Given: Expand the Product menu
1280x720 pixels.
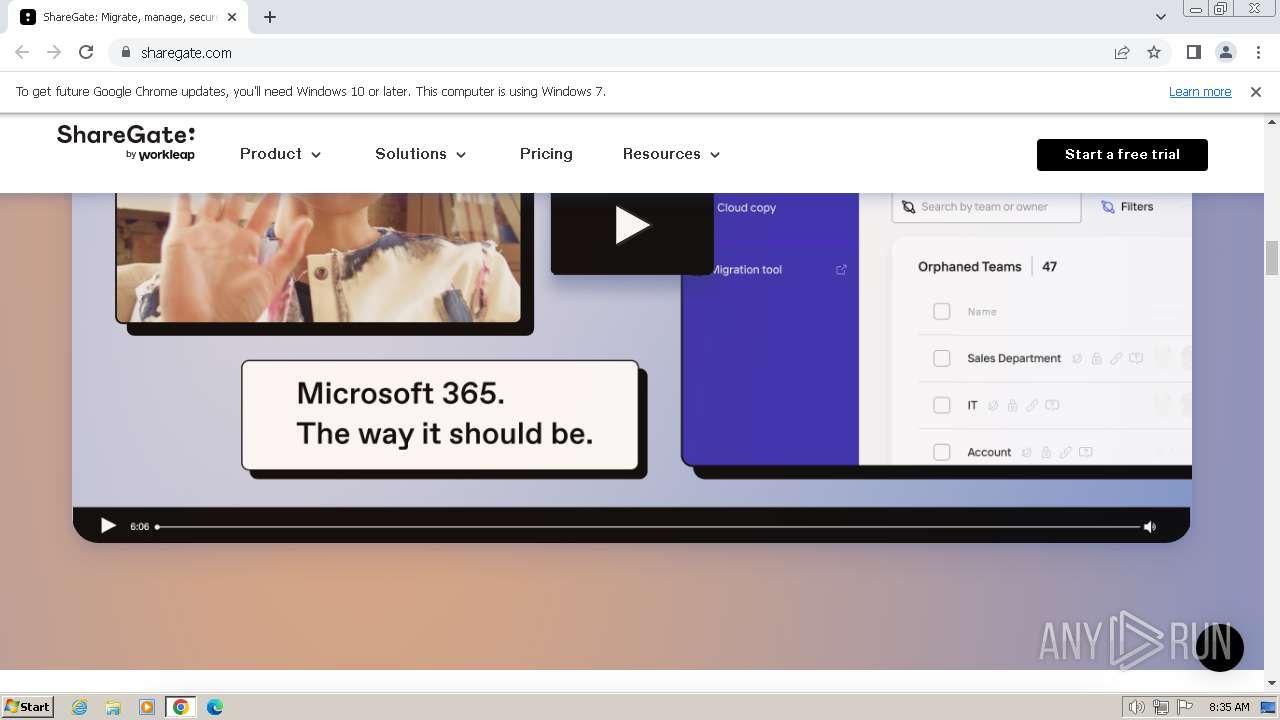Looking at the screenshot, I should pos(280,154).
